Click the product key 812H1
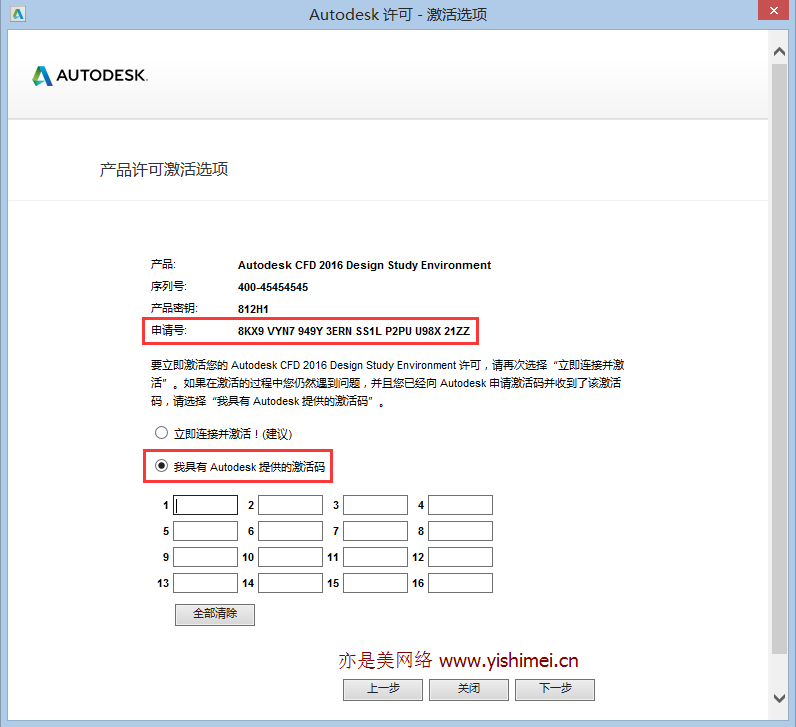The width and height of the screenshot is (796, 727). point(253,309)
